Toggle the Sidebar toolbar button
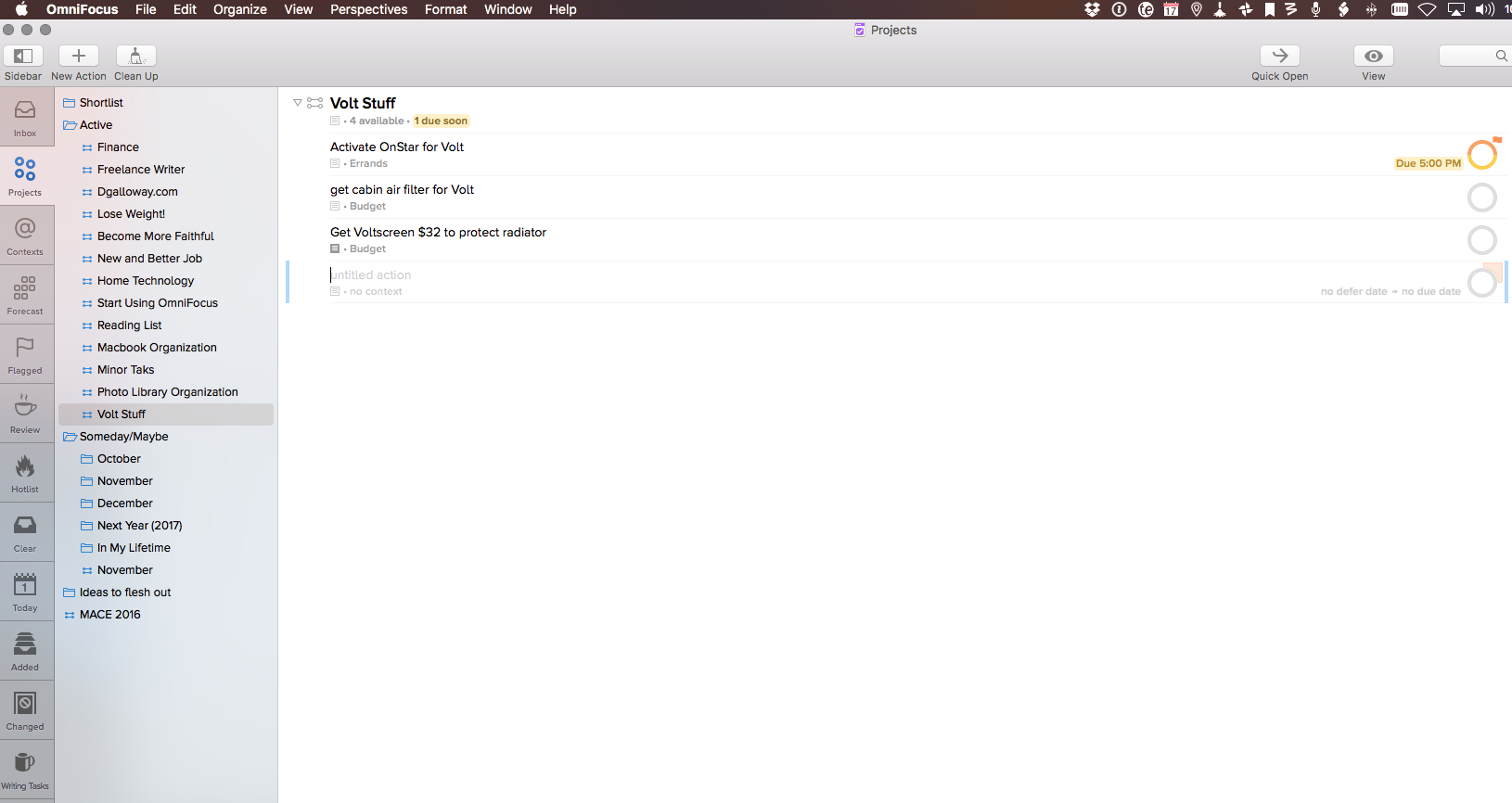Viewport: 1512px width, 803px height. pos(23,56)
